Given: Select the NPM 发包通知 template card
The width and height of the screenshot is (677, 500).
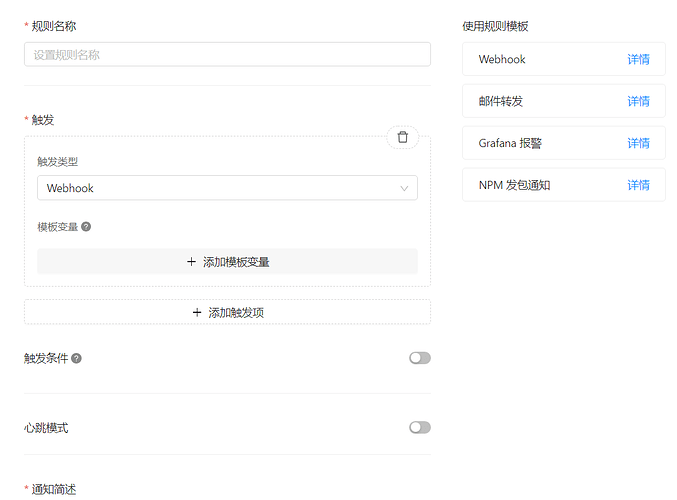Looking at the screenshot, I should (x=563, y=185).
